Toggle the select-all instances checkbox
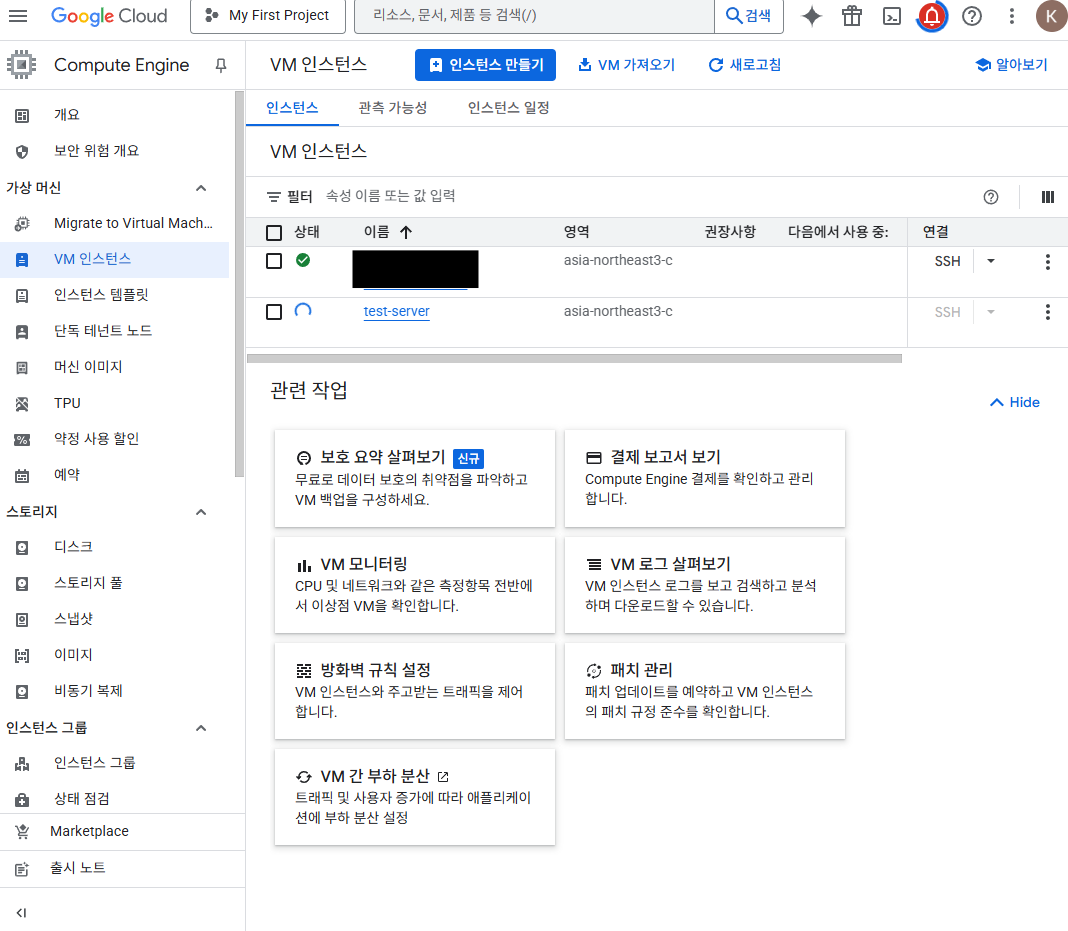This screenshot has height=931, width=1068. [274, 233]
